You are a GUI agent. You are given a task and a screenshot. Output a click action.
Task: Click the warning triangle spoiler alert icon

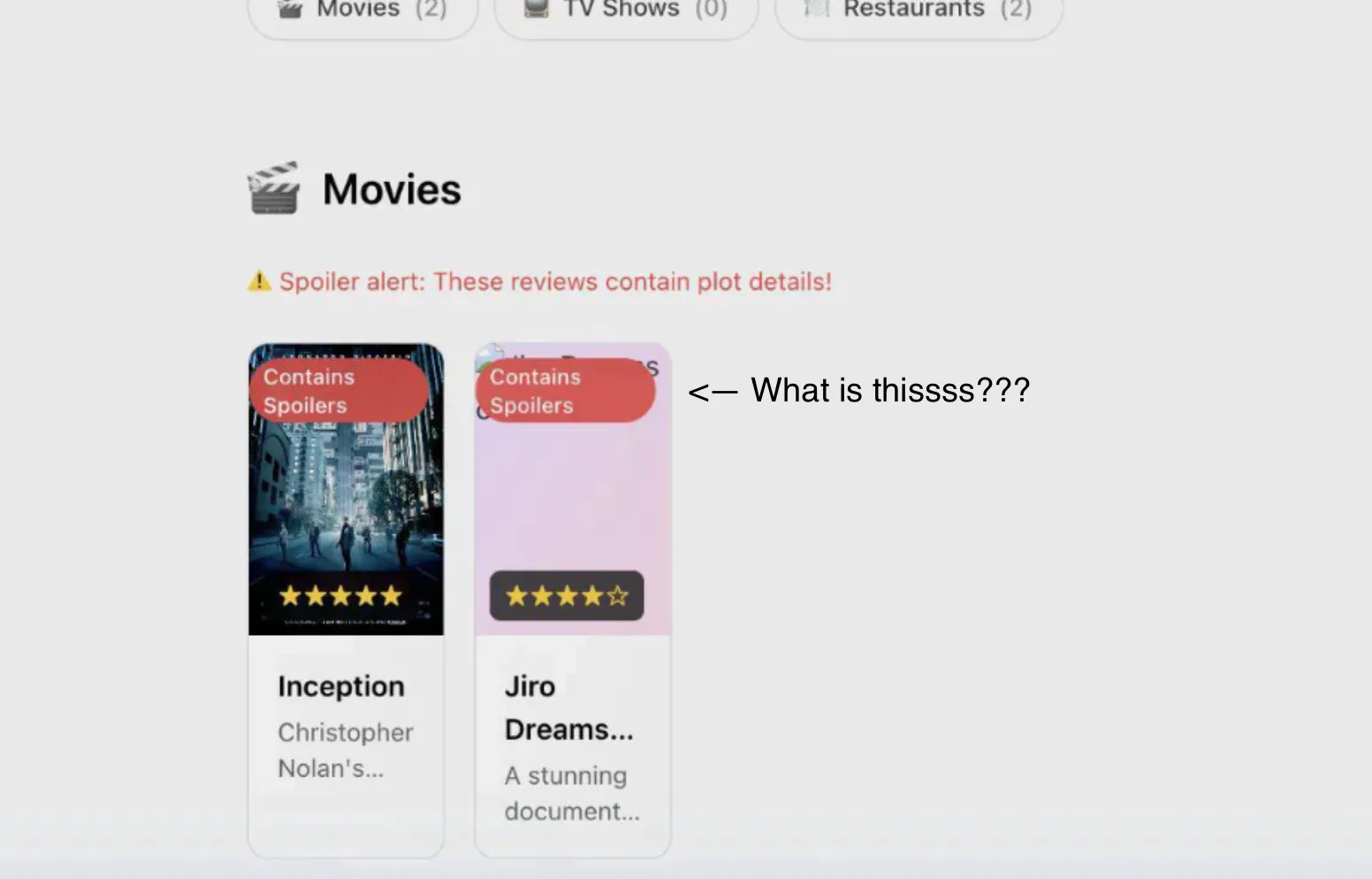click(x=259, y=281)
